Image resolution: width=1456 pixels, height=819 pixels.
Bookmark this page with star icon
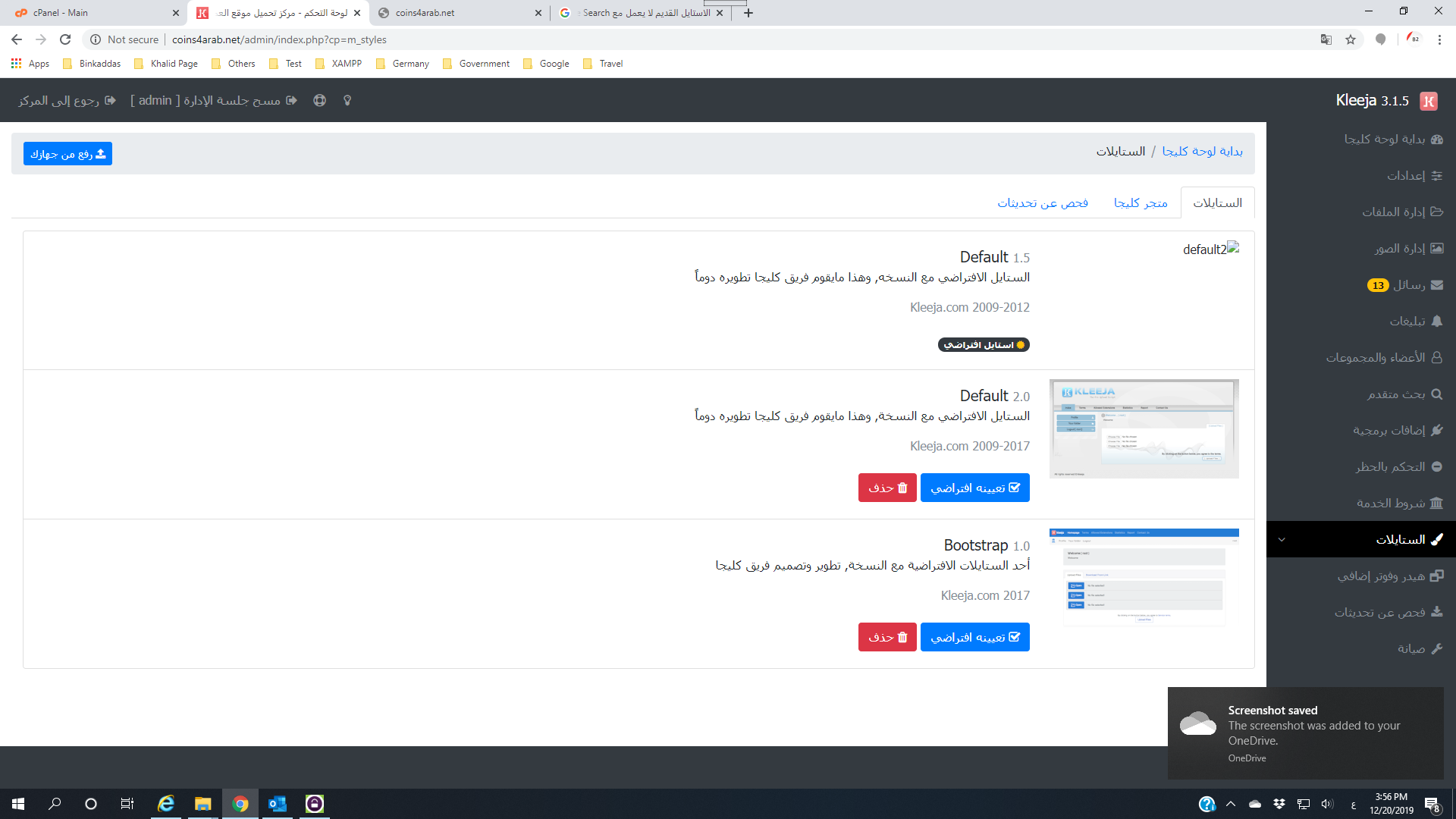click(x=1351, y=39)
